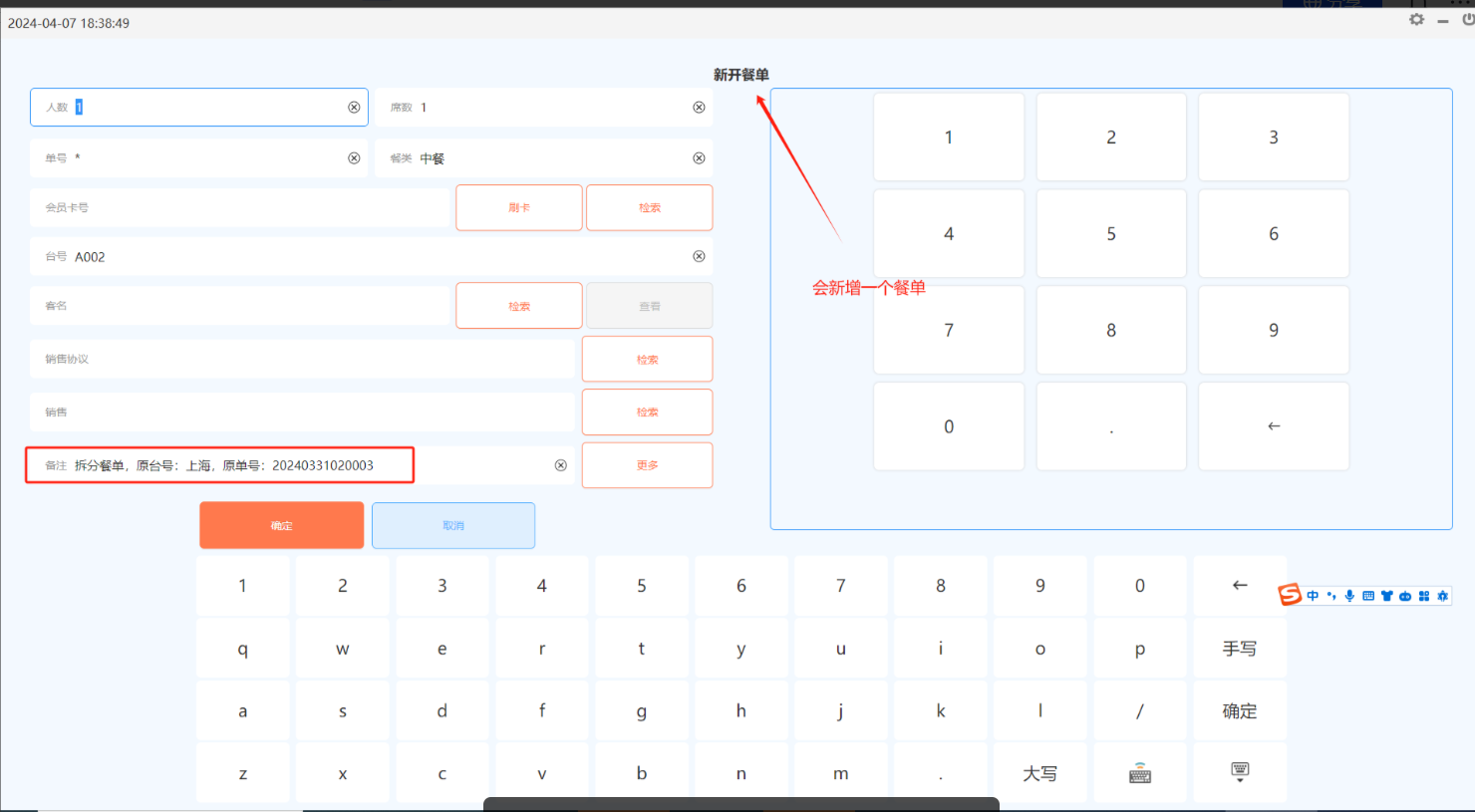This screenshot has width=1475, height=812.
Task: Open the Sogou skin shirt icon
Action: point(1386,596)
